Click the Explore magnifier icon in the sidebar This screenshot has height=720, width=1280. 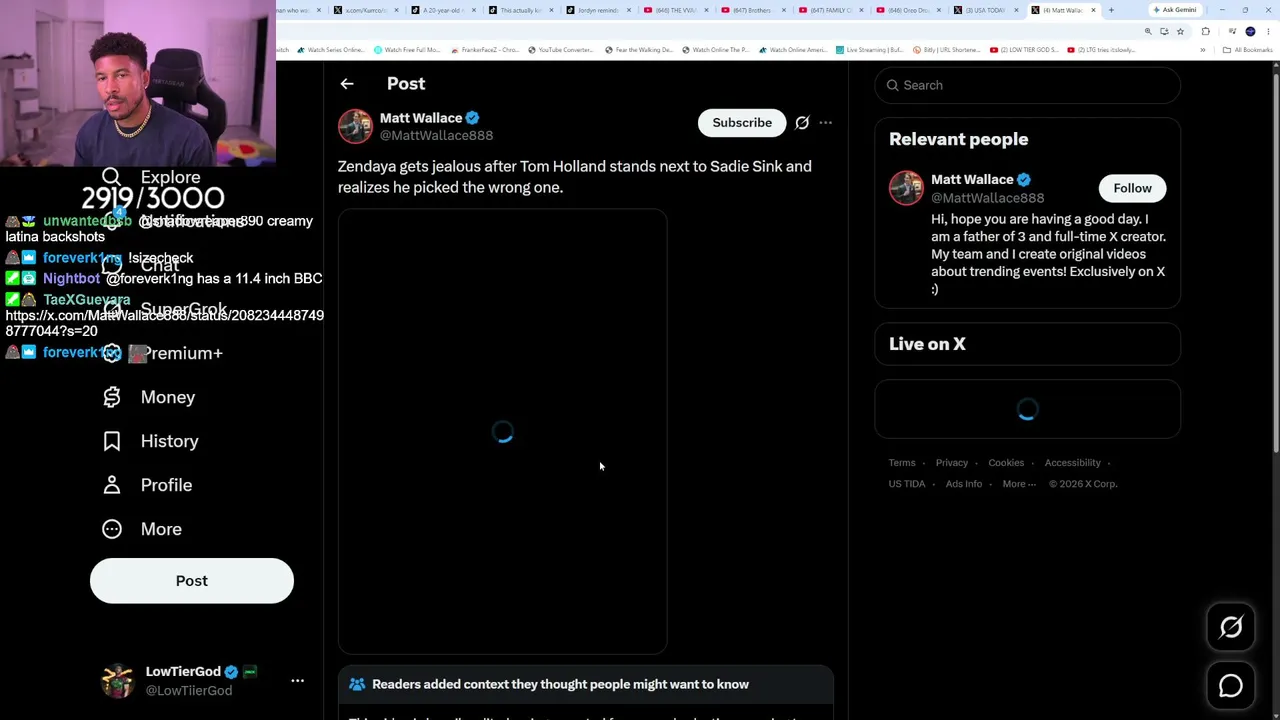click(x=112, y=177)
